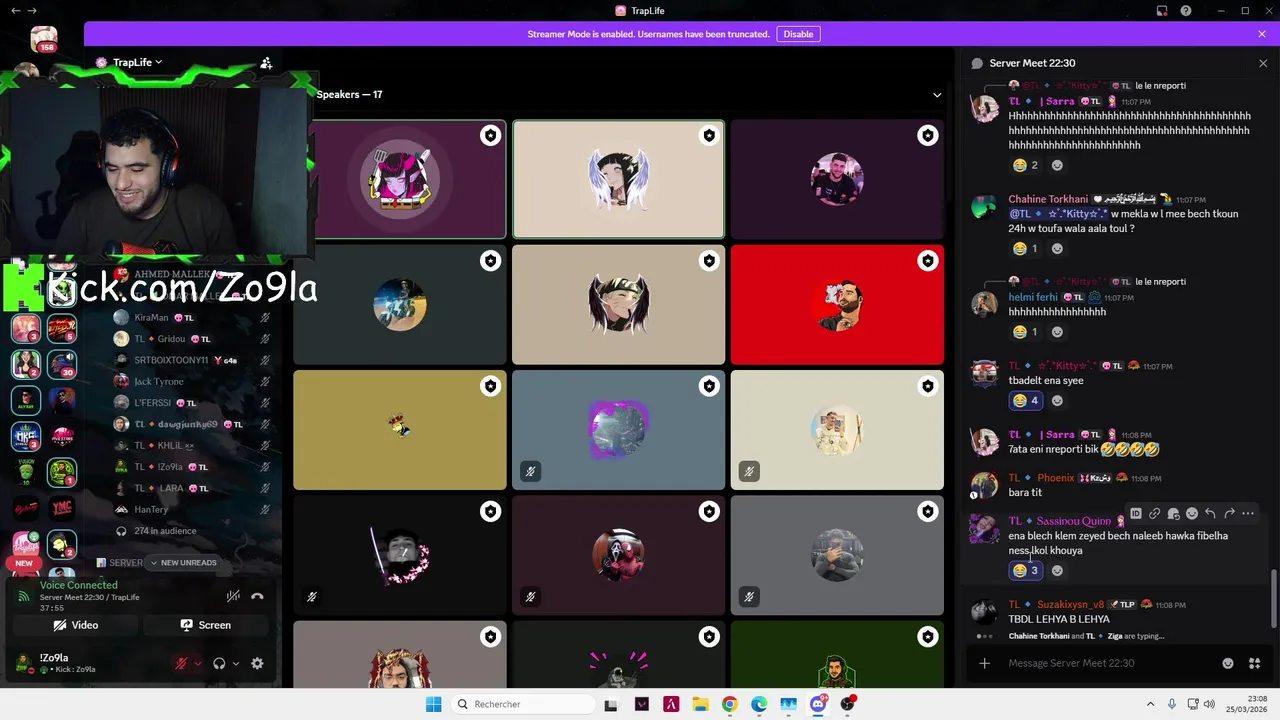
Task: Open more options on hovered message
Action: point(1248,514)
